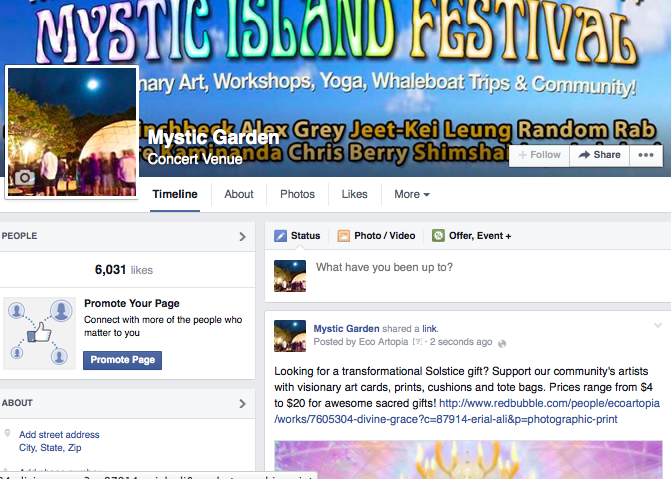The height and width of the screenshot is (479, 671).
Task: Expand the People section chevron
Action: pos(243,236)
